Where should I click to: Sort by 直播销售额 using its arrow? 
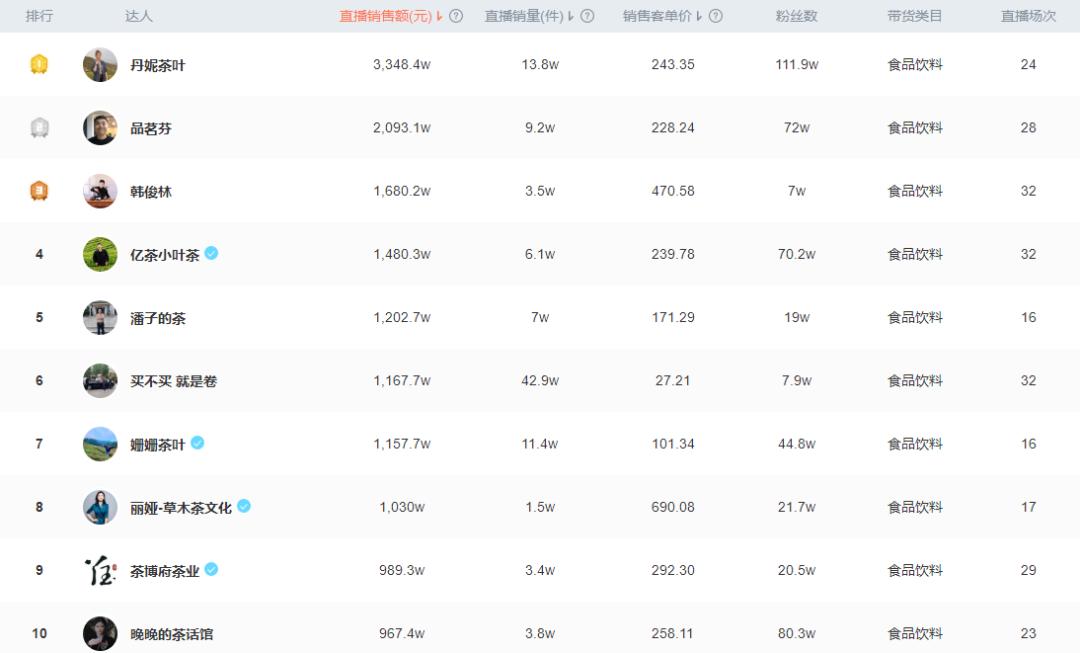(x=439, y=16)
